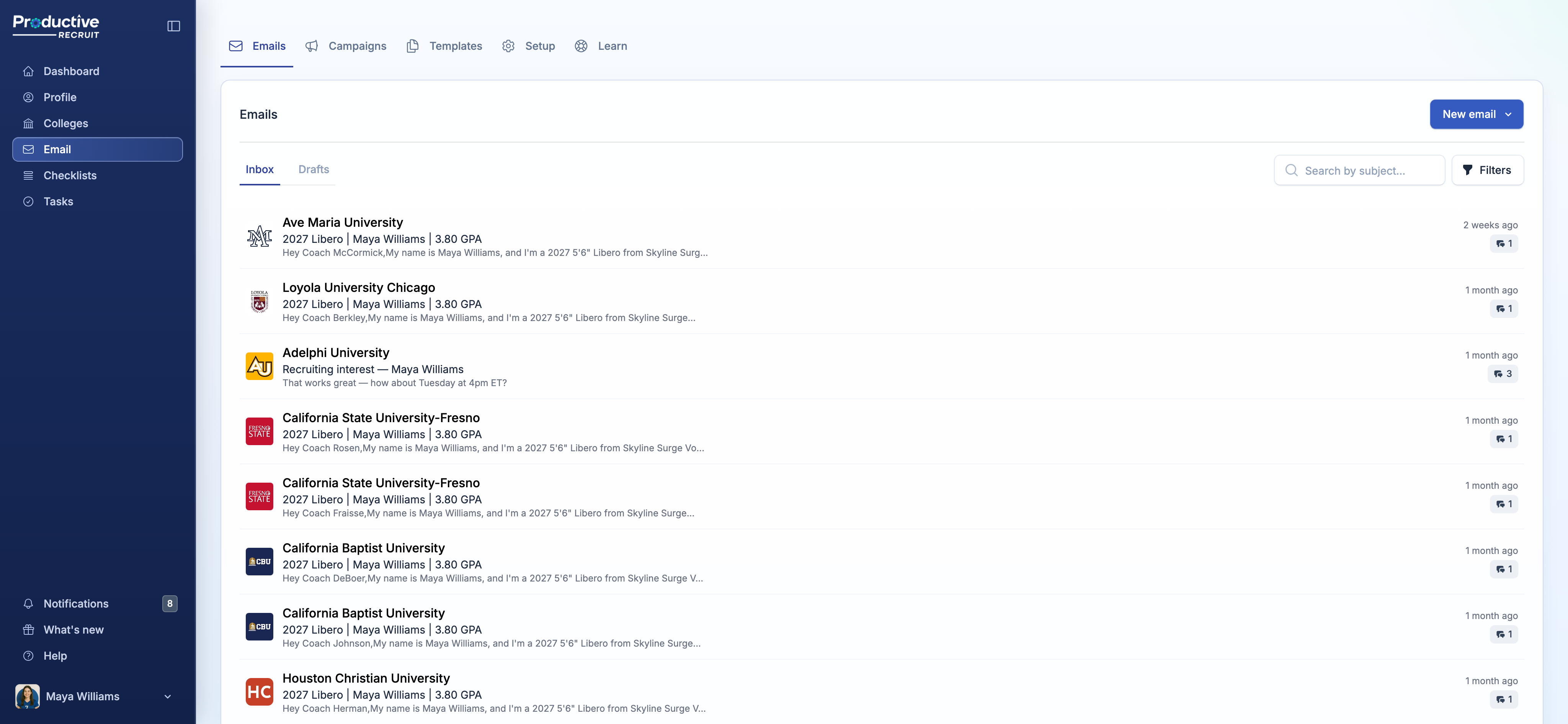Open the Tasks checkmark icon
The image size is (1568, 724).
(x=28, y=201)
